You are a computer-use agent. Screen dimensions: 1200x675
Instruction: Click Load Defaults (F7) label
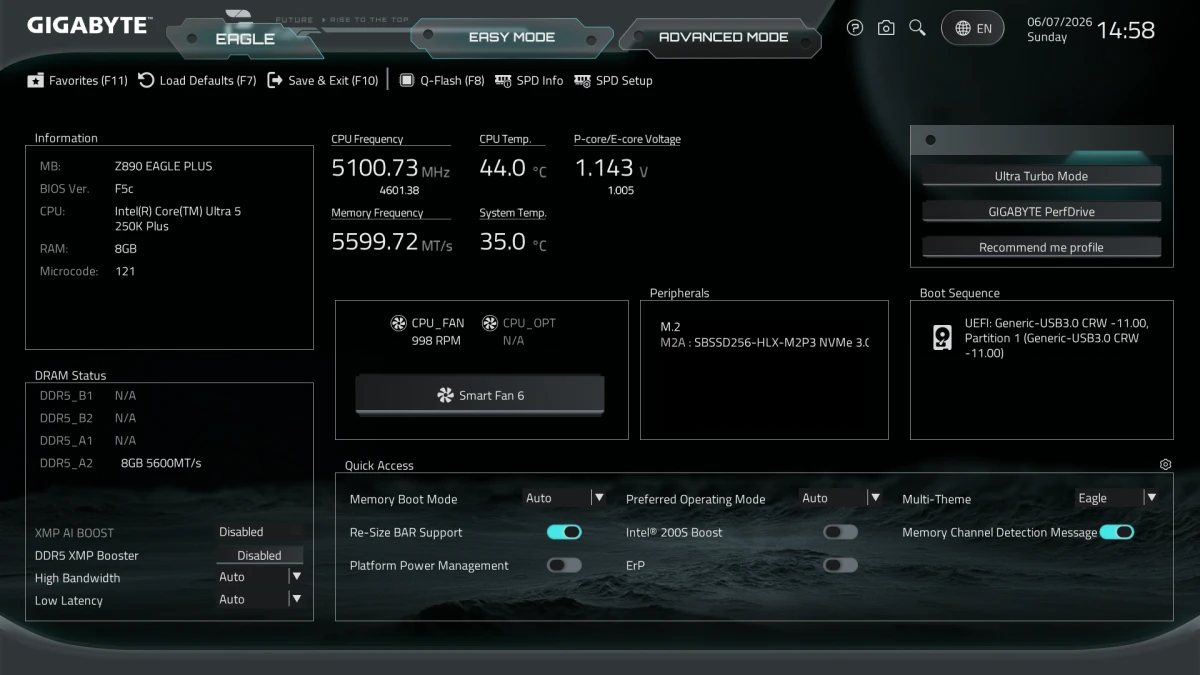pos(208,81)
